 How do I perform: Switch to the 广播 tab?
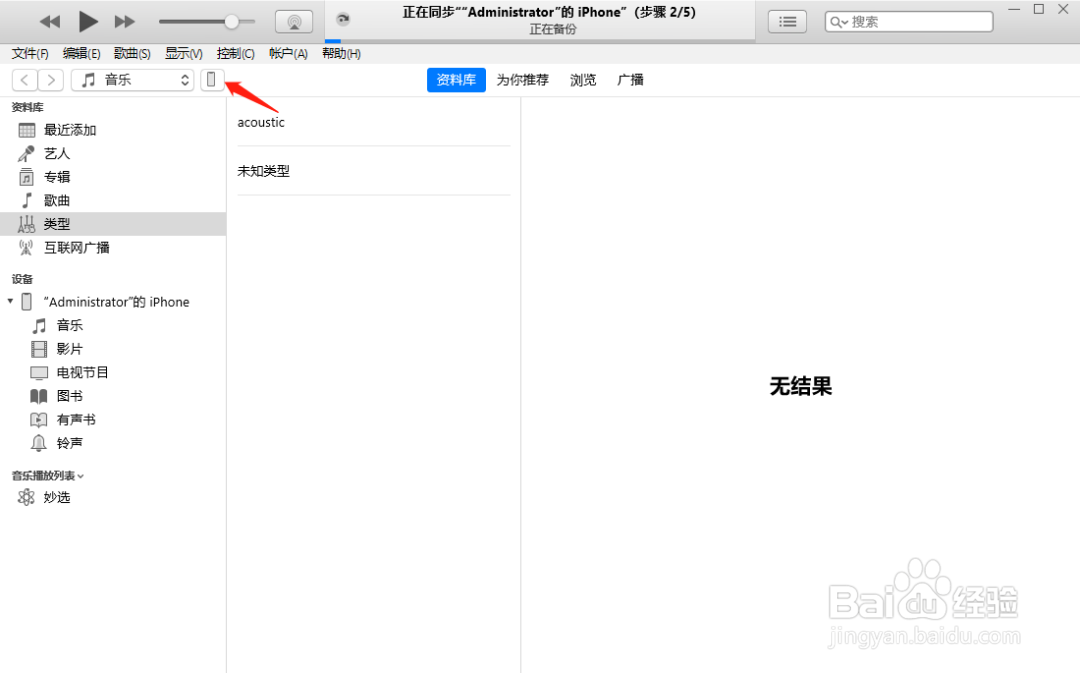click(630, 80)
